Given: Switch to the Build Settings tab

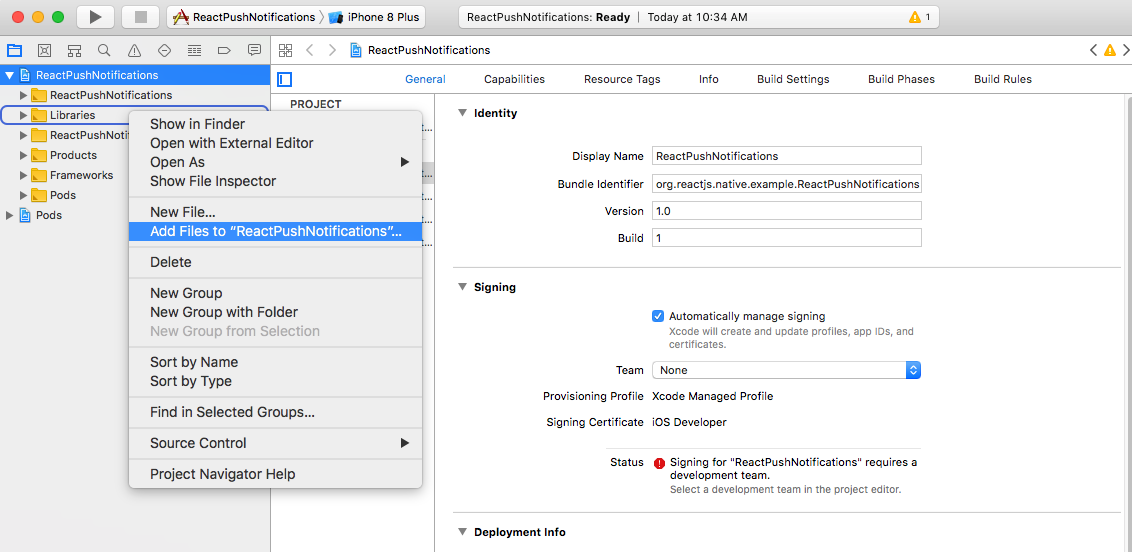Looking at the screenshot, I should 793,79.
